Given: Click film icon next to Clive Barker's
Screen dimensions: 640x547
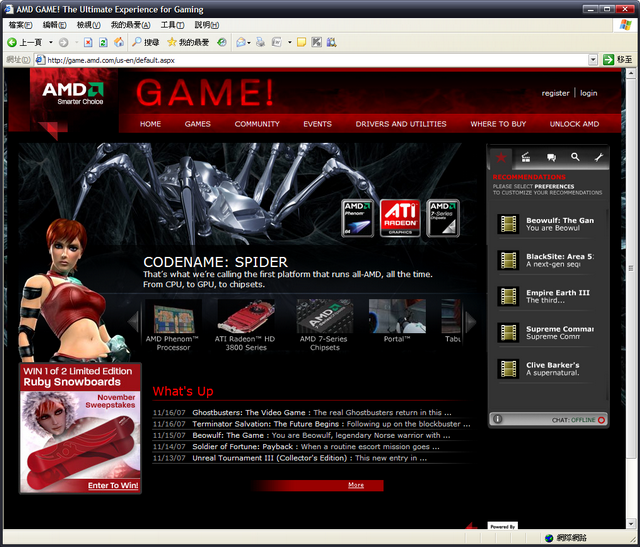Looking at the screenshot, I should pyautogui.click(x=509, y=369).
